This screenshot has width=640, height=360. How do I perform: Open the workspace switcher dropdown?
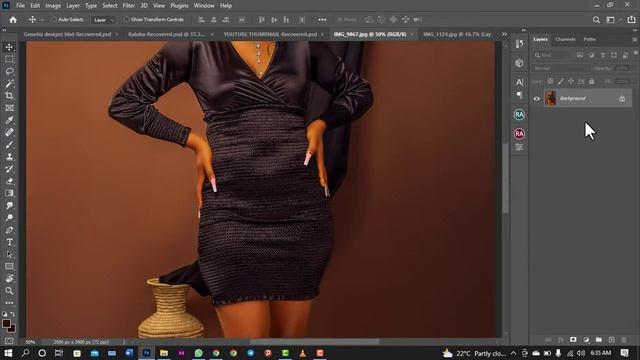(x=613, y=20)
